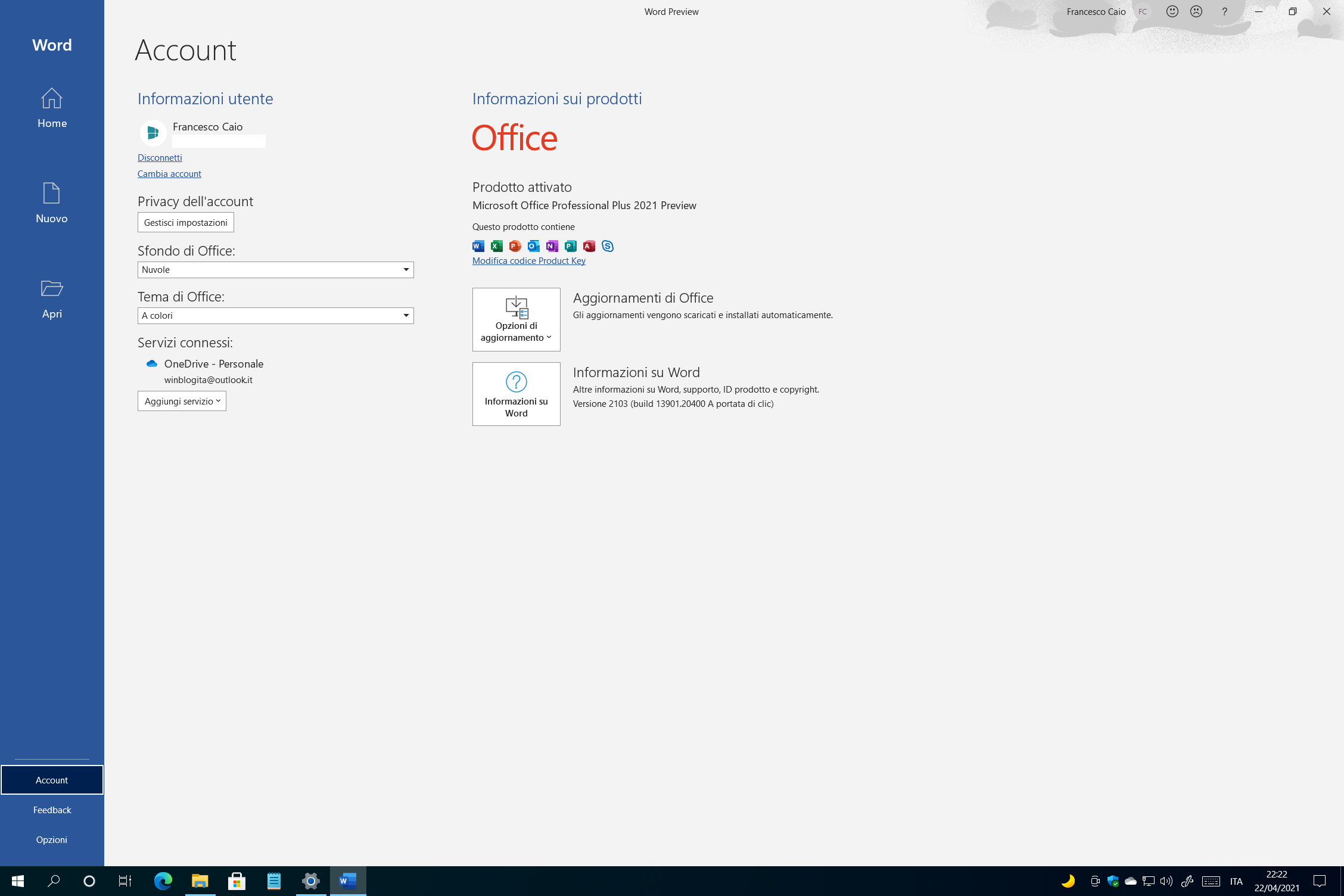Click Cambia account option
Screen dimensions: 1344x896
click(x=168, y=172)
